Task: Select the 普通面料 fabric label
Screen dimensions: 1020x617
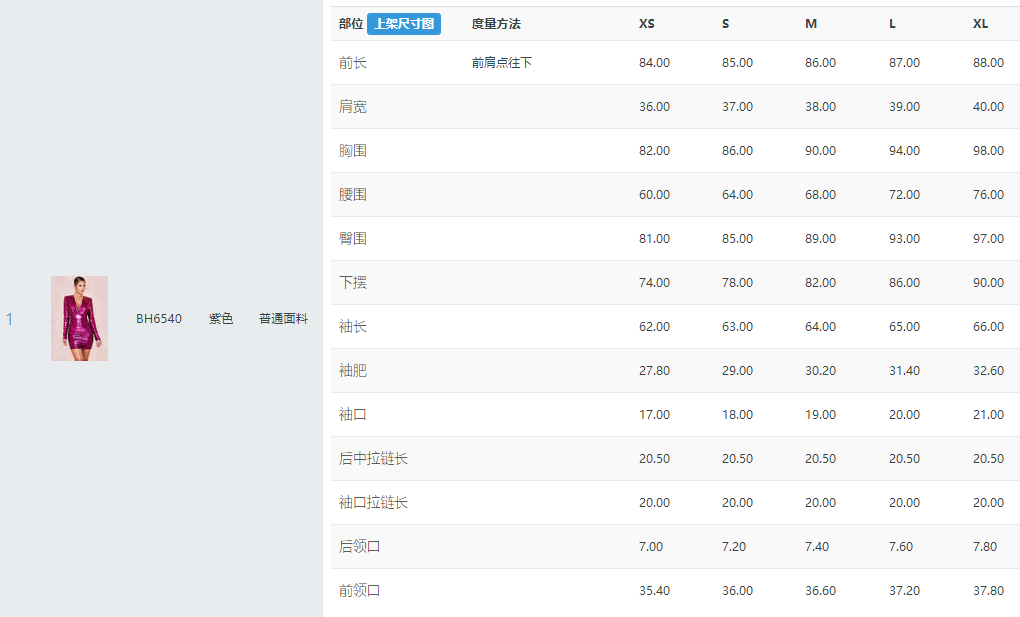Action: tap(283, 319)
